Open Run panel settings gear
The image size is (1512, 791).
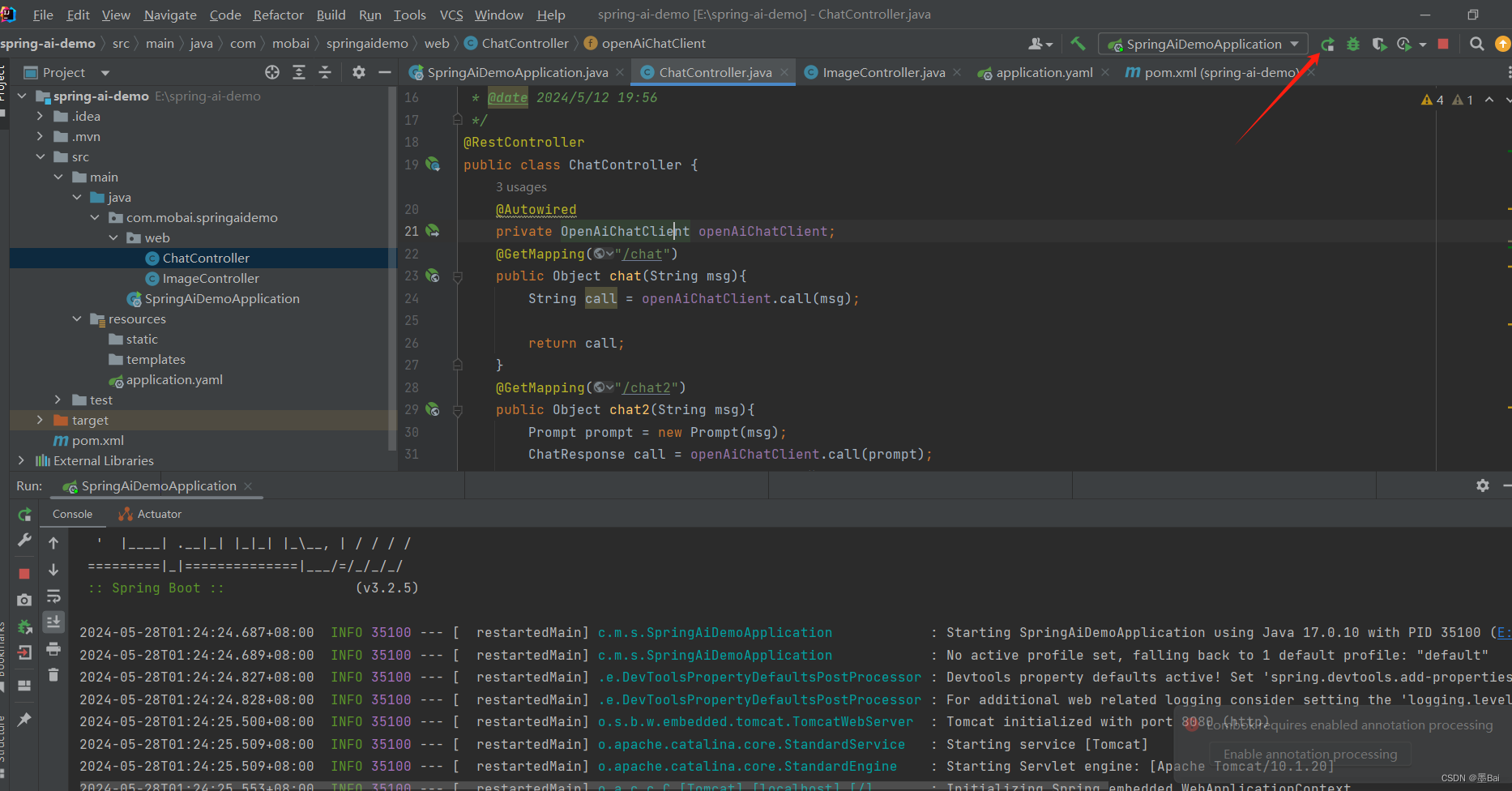(1483, 485)
